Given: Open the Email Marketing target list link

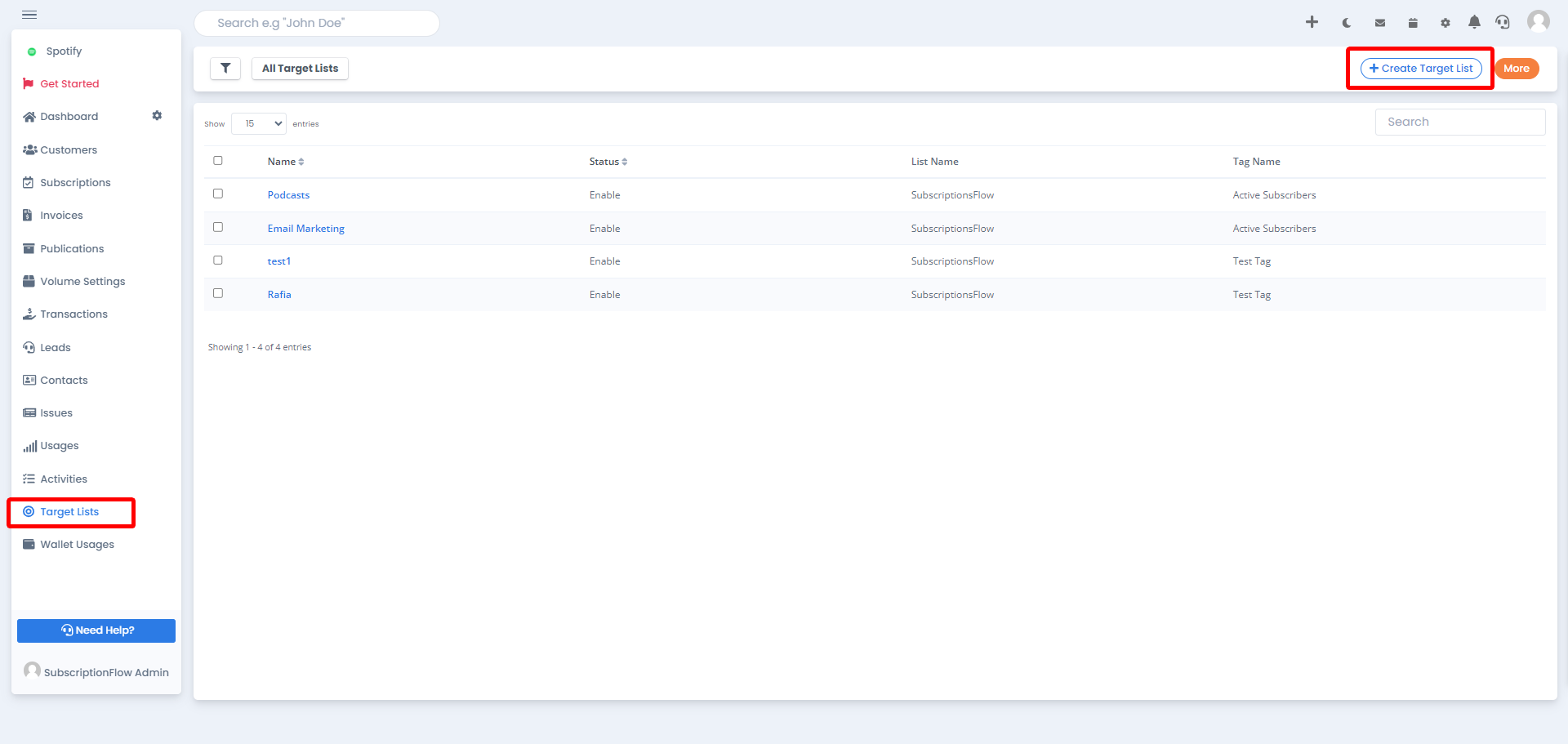Looking at the screenshot, I should (x=305, y=229).
